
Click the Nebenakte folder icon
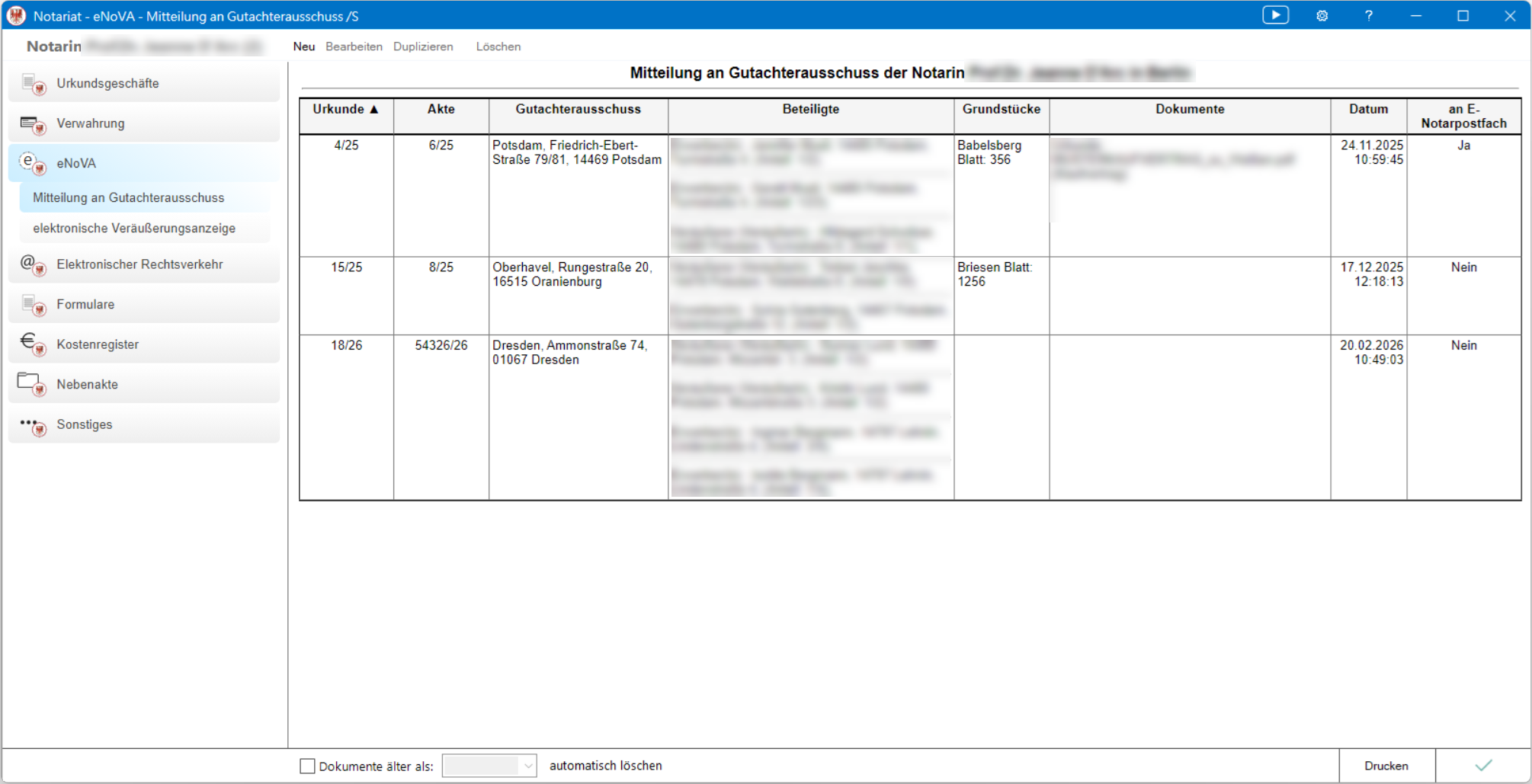pyautogui.click(x=34, y=384)
